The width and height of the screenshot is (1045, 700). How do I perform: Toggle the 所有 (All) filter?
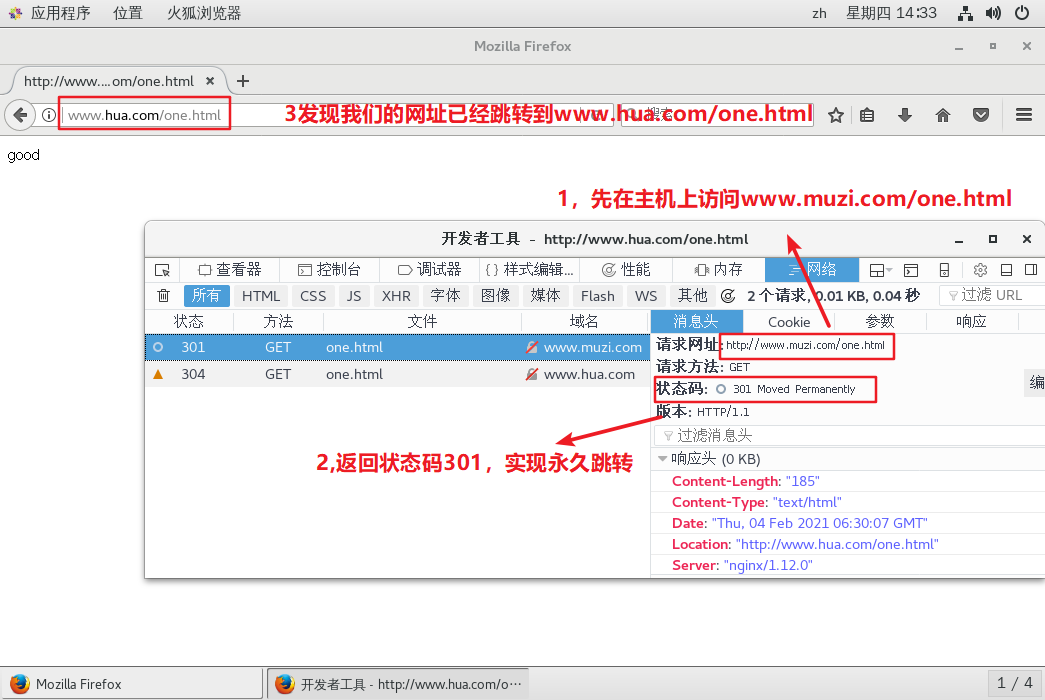(x=207, y=295)
